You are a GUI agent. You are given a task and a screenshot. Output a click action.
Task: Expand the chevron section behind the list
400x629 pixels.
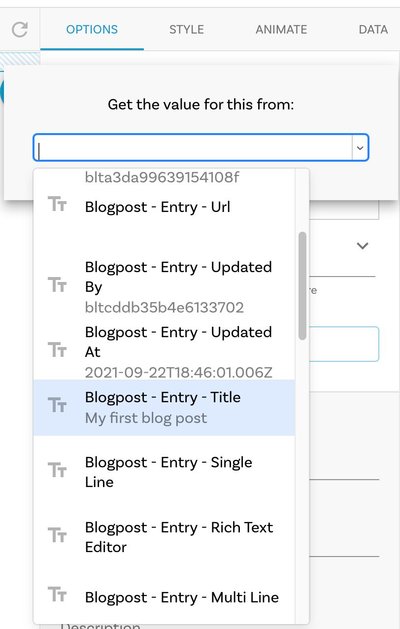click(x=362, y=246)
